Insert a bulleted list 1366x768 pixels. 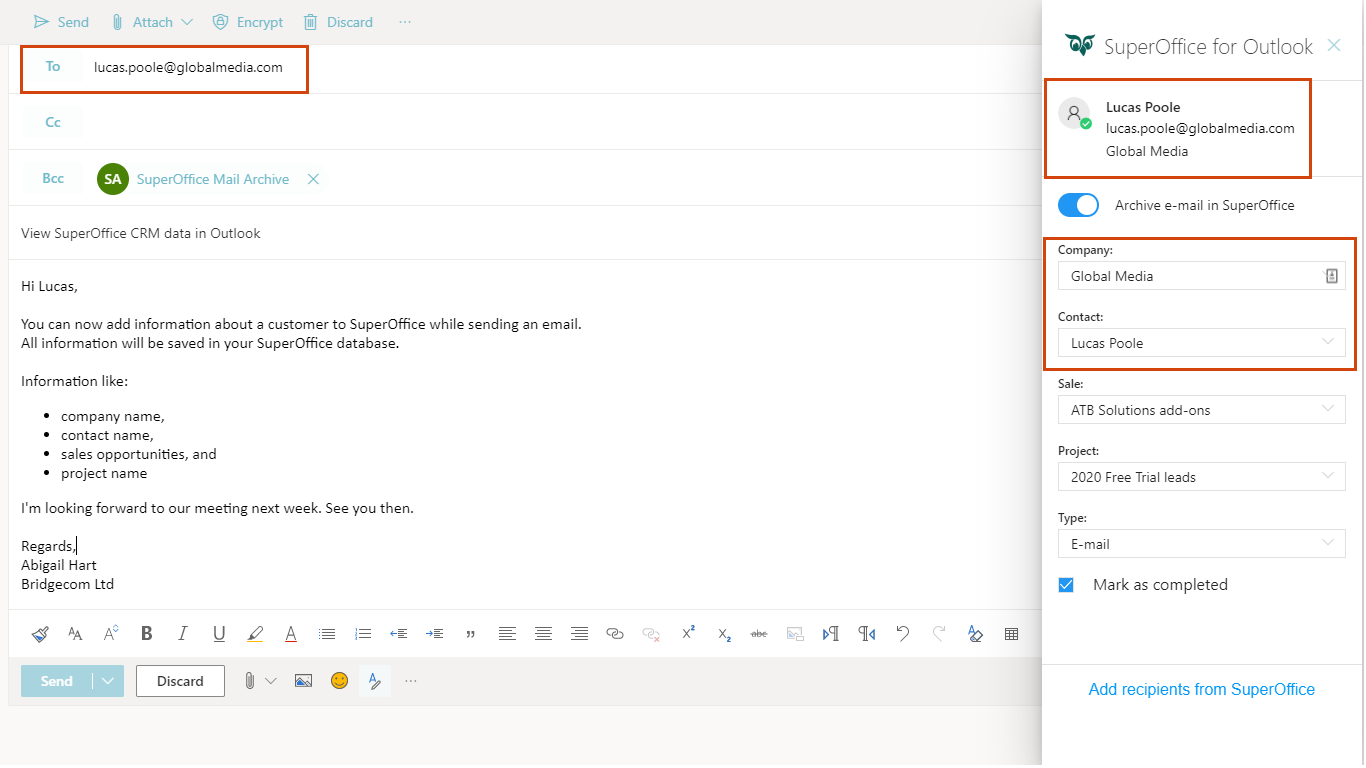tap(327, 633)
